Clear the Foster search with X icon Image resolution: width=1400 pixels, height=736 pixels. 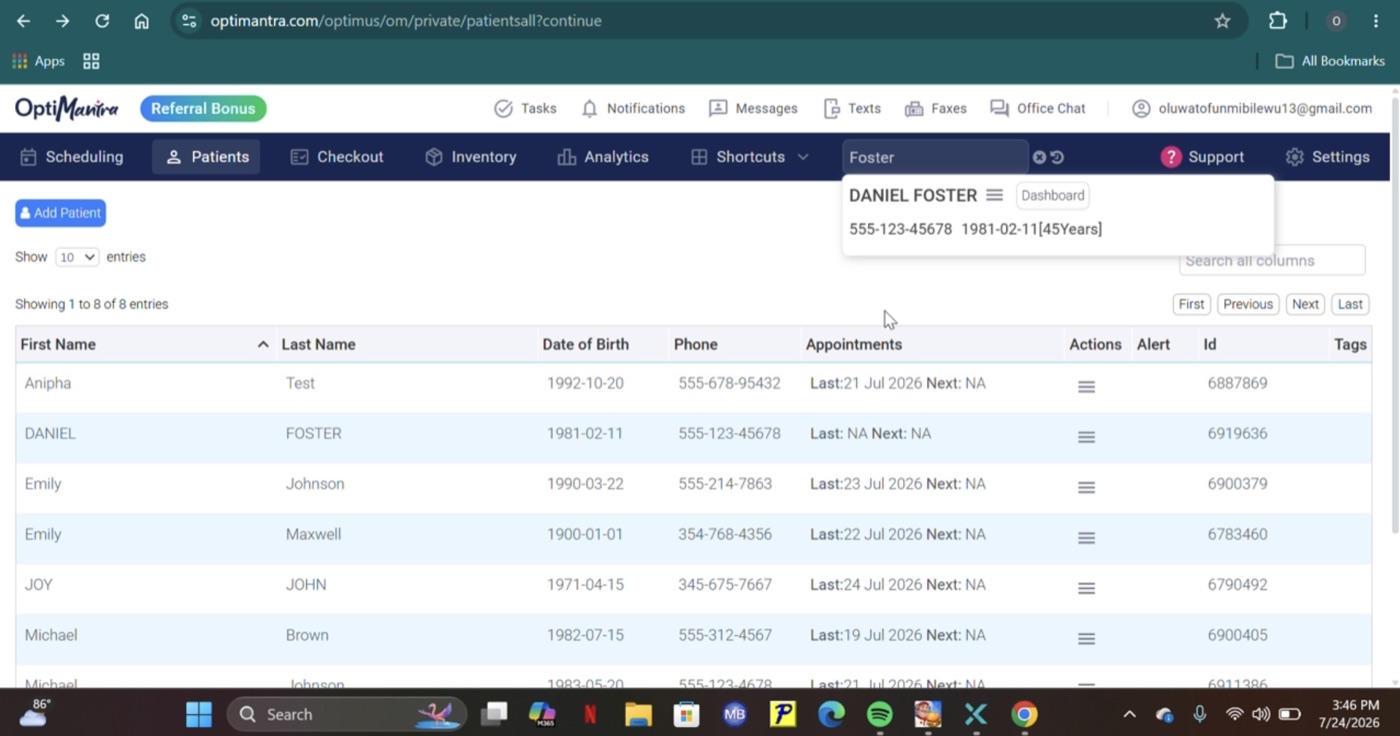click(x=1039, y=157)
